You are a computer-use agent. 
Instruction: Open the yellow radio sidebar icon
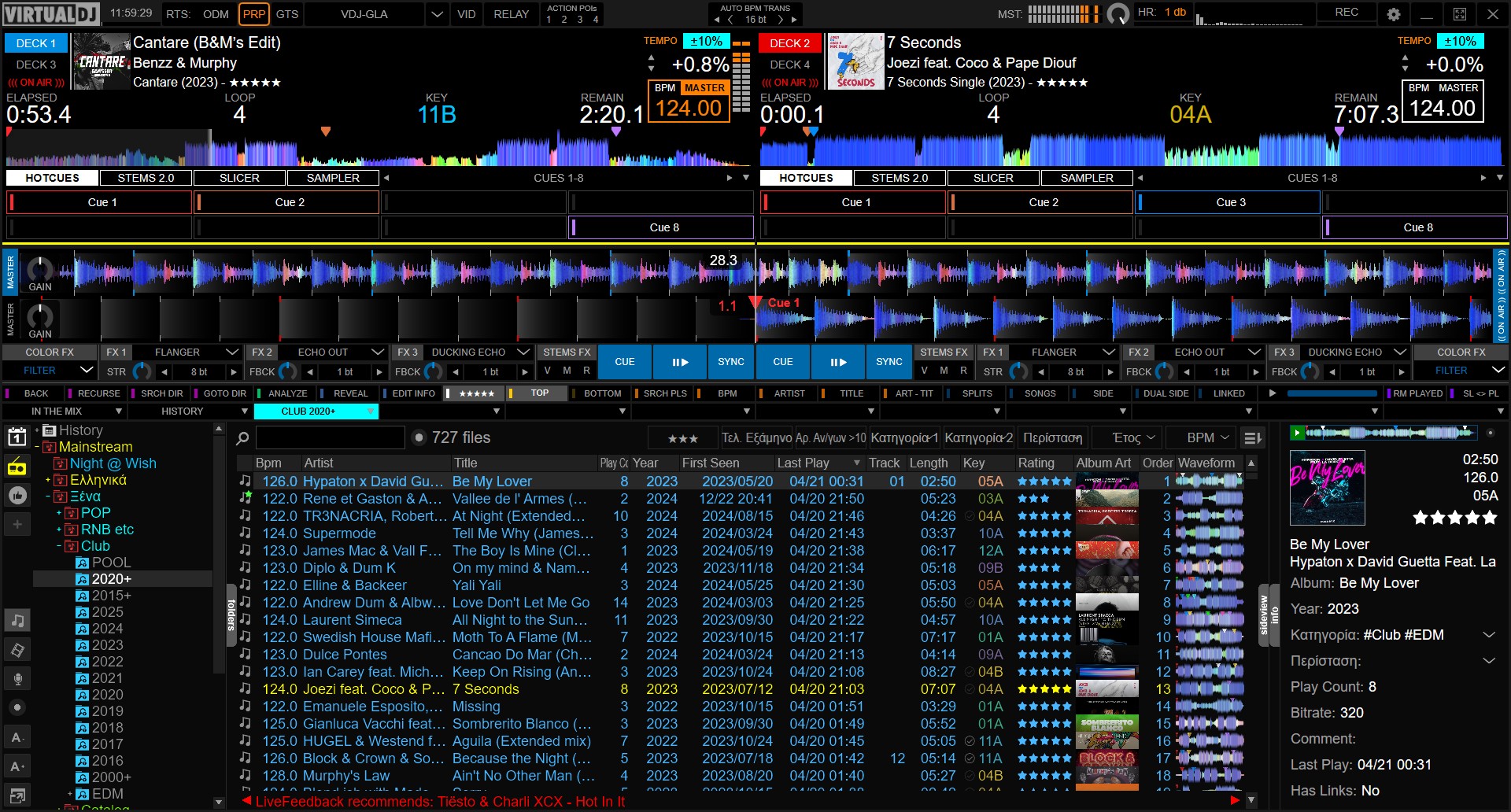17,467
